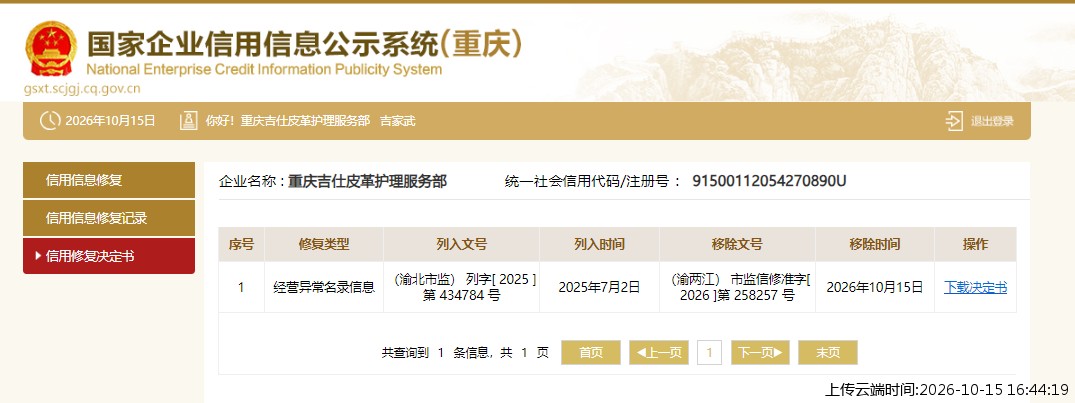1075x403 pixels.
Task: Click the upload timestamp 2026-10-15 16:44:19
Action: point(993,390)
